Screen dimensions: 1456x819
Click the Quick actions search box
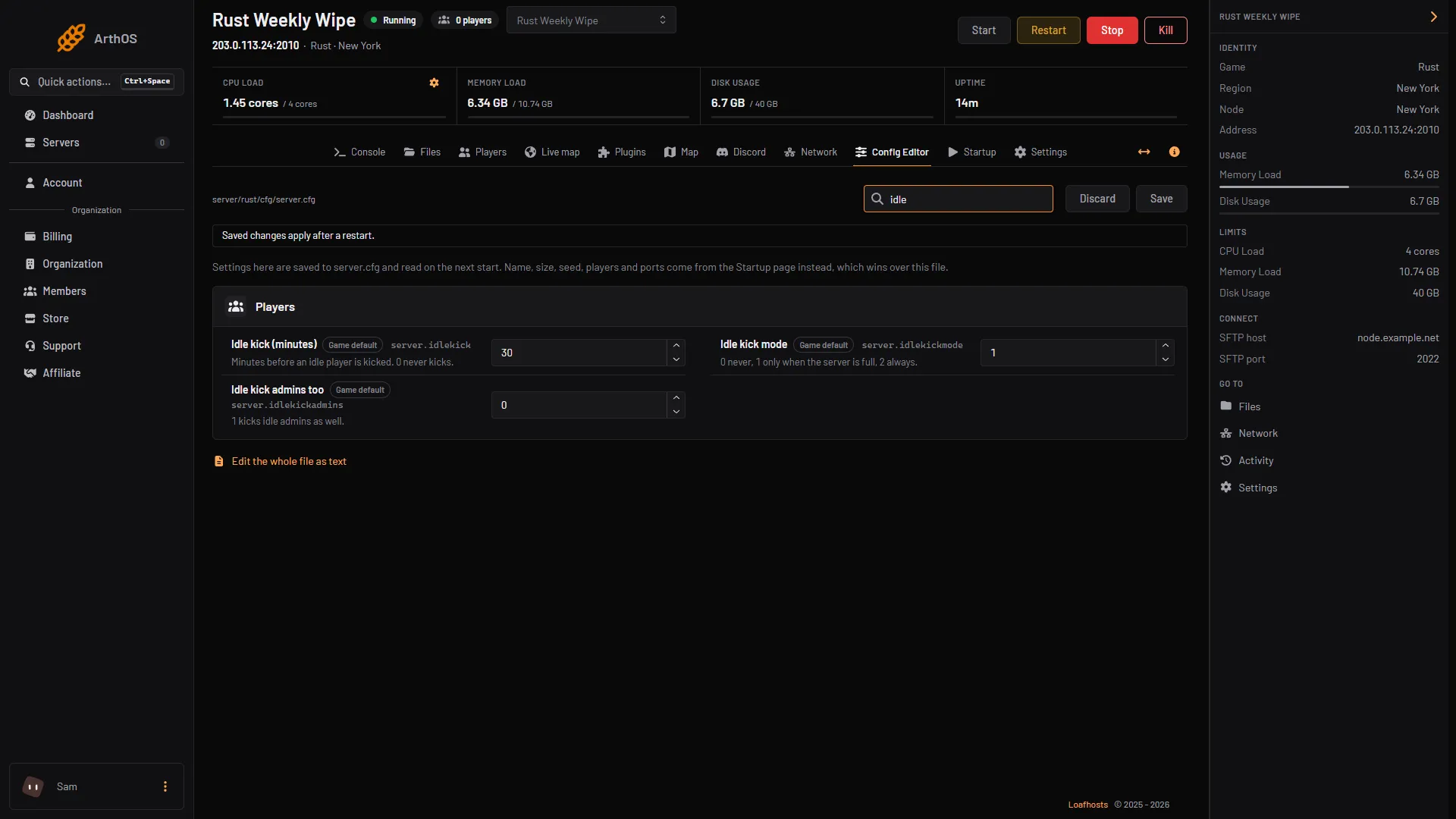pos(96,82)
